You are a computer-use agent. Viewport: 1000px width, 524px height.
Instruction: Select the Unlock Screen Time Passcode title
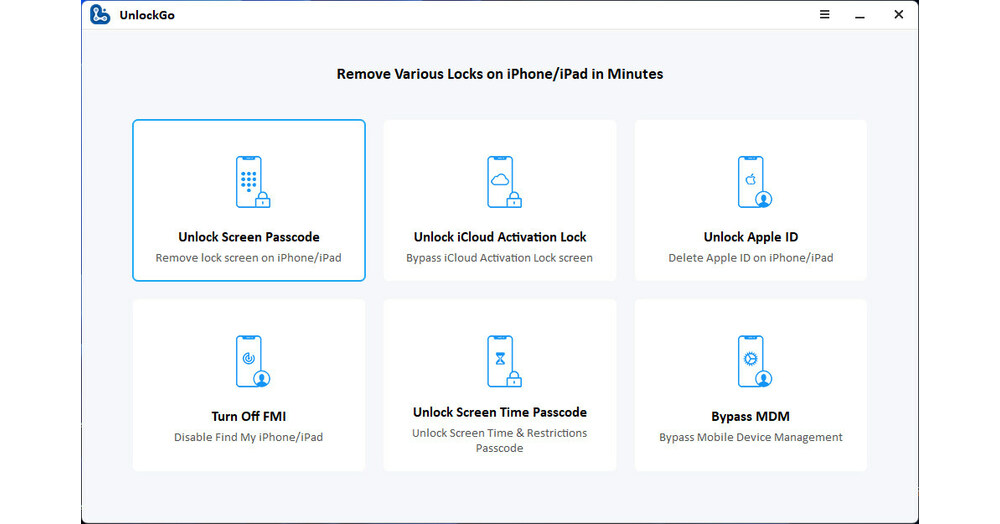[500, 412]
